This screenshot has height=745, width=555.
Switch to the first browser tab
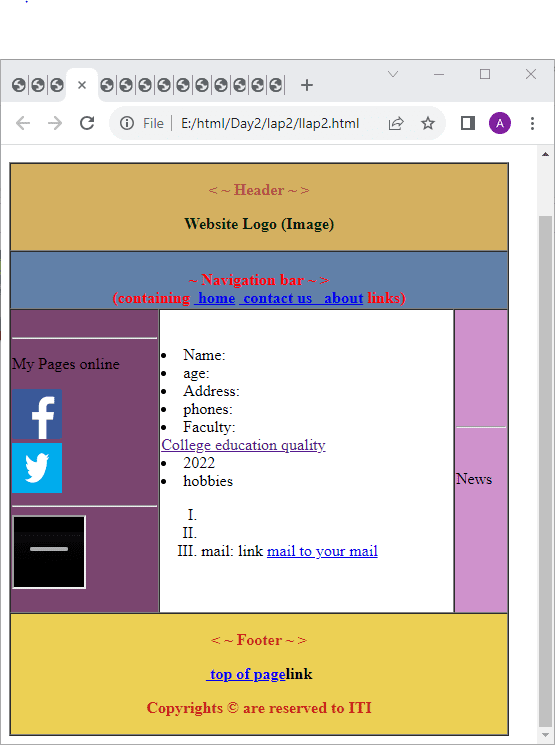tap(19, 86)
